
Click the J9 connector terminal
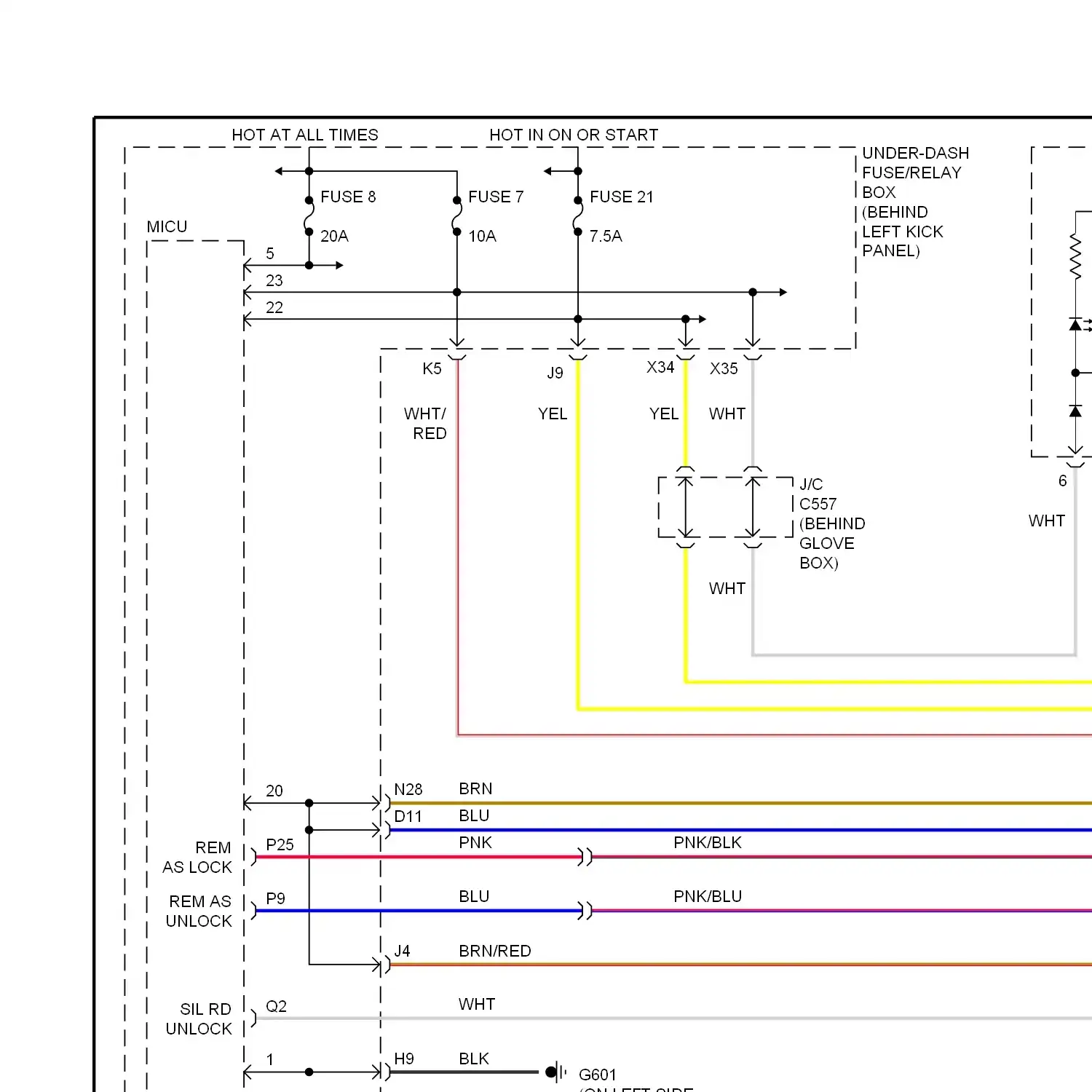point(578,355)
